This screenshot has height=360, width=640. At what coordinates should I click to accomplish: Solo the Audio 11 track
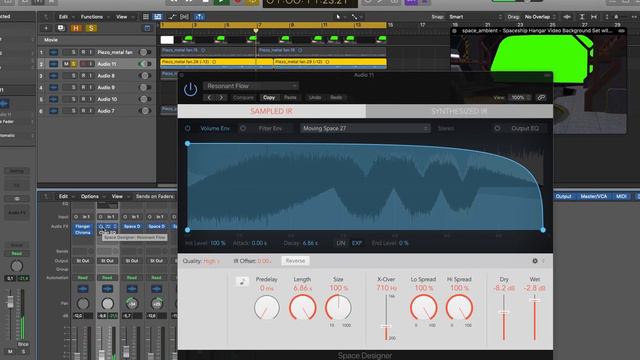click(74, 64)
